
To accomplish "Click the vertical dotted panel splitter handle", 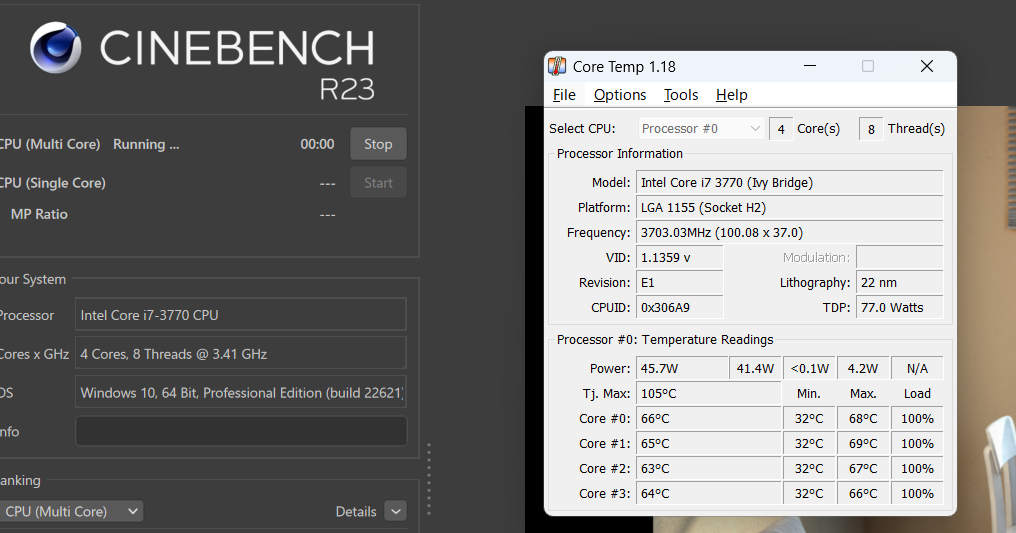I will click(x=428, y=479).
